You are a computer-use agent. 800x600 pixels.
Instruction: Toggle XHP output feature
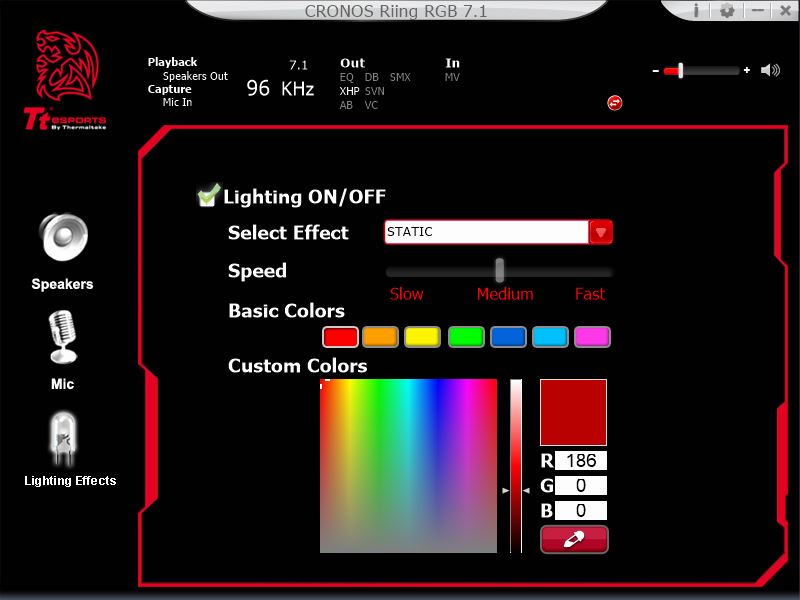click(349, 91)
